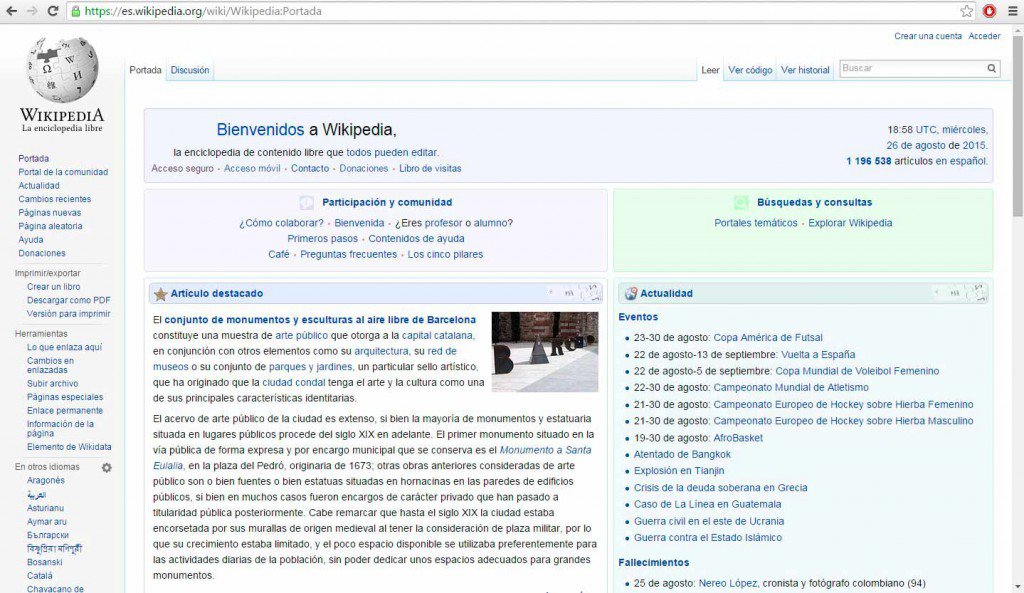Click the icon beside Búsquedas y consultas
Screen dimensions: 1024x593
point(741,202)
